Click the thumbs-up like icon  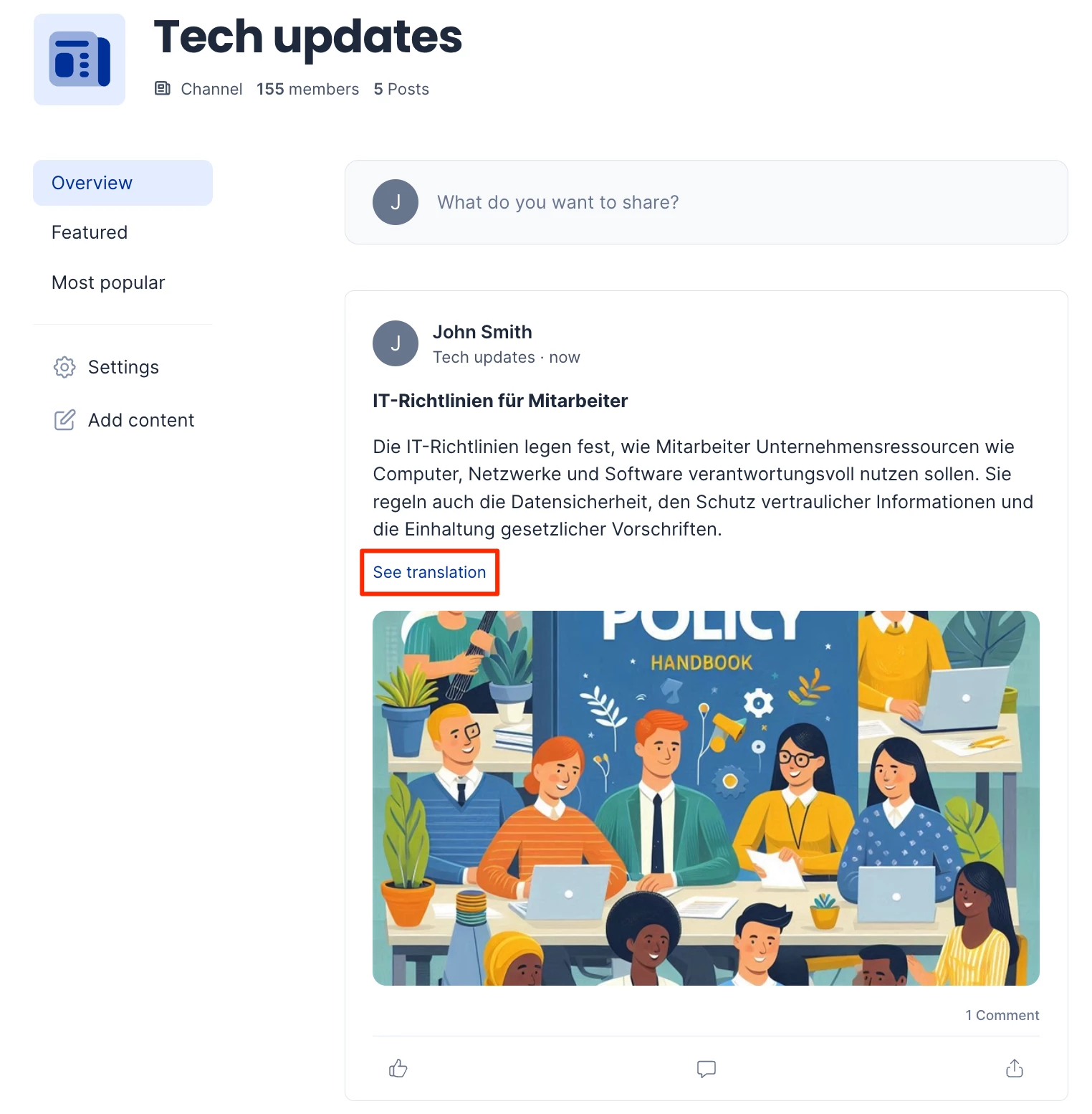[398, 1069]
